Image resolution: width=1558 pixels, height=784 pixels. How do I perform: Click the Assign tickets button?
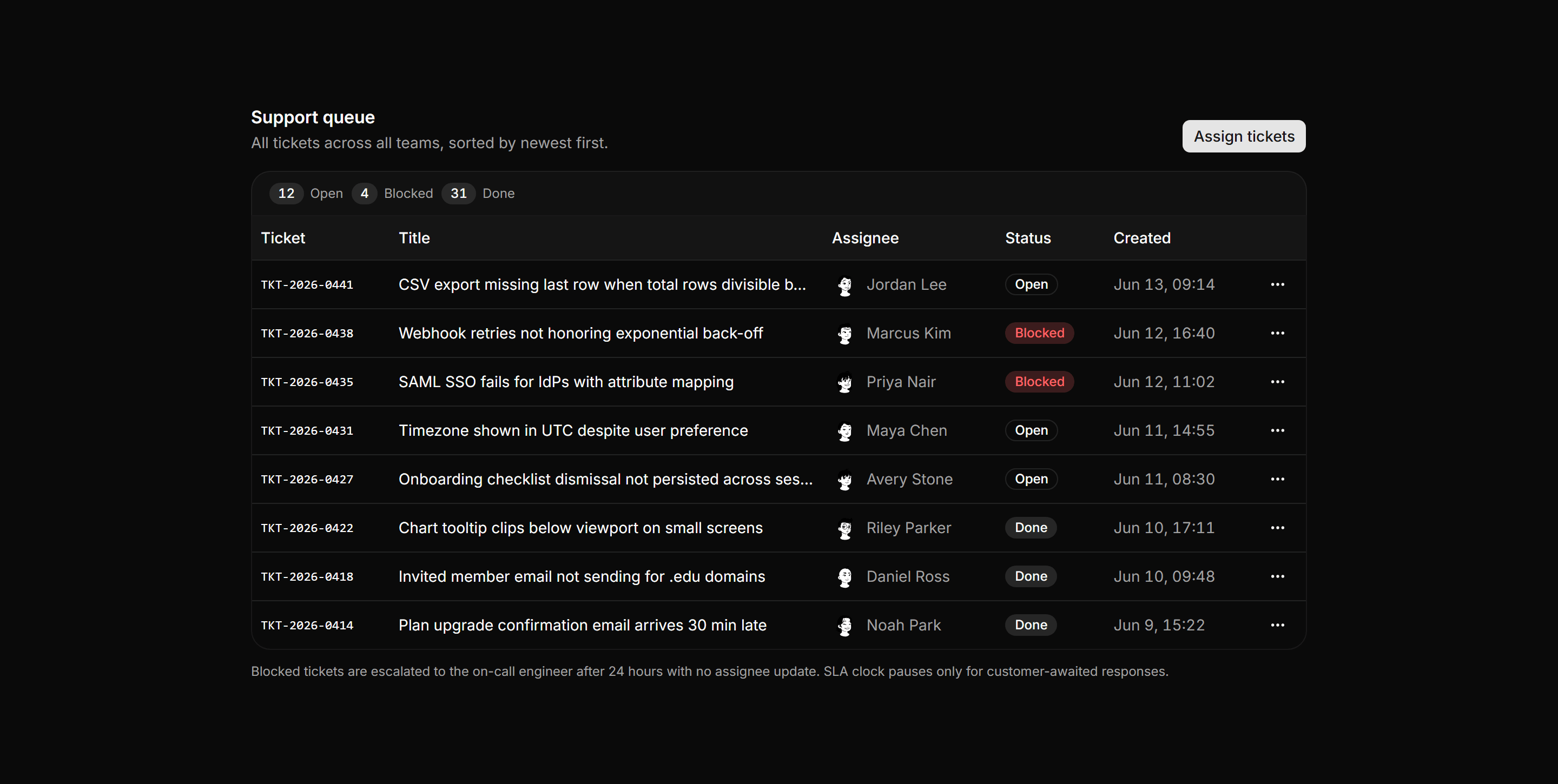tap(1244, 137)
